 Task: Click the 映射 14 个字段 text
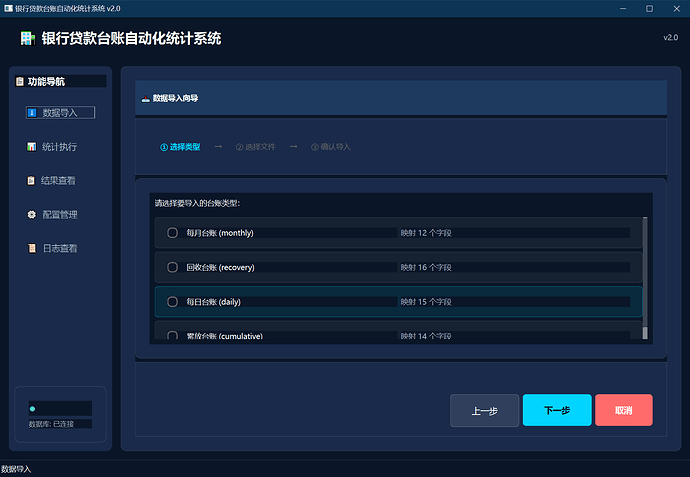point(426,336)
